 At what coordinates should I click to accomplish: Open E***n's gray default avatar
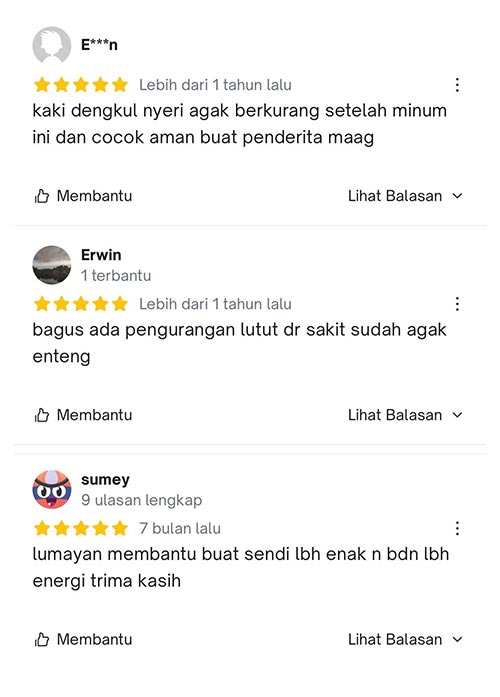(52, 45)
